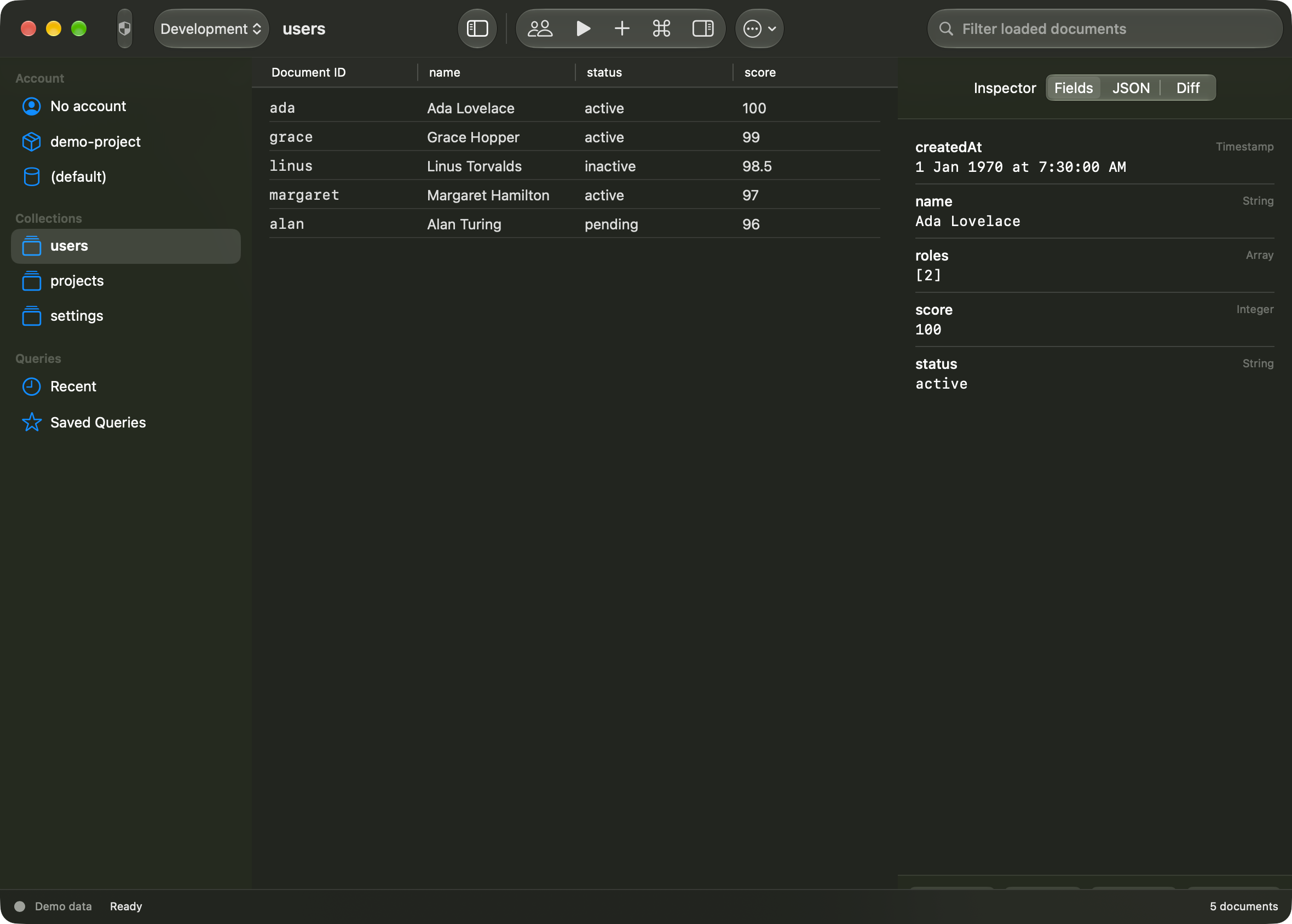
Task: Select the linus document ID
Action: point(291,166)
